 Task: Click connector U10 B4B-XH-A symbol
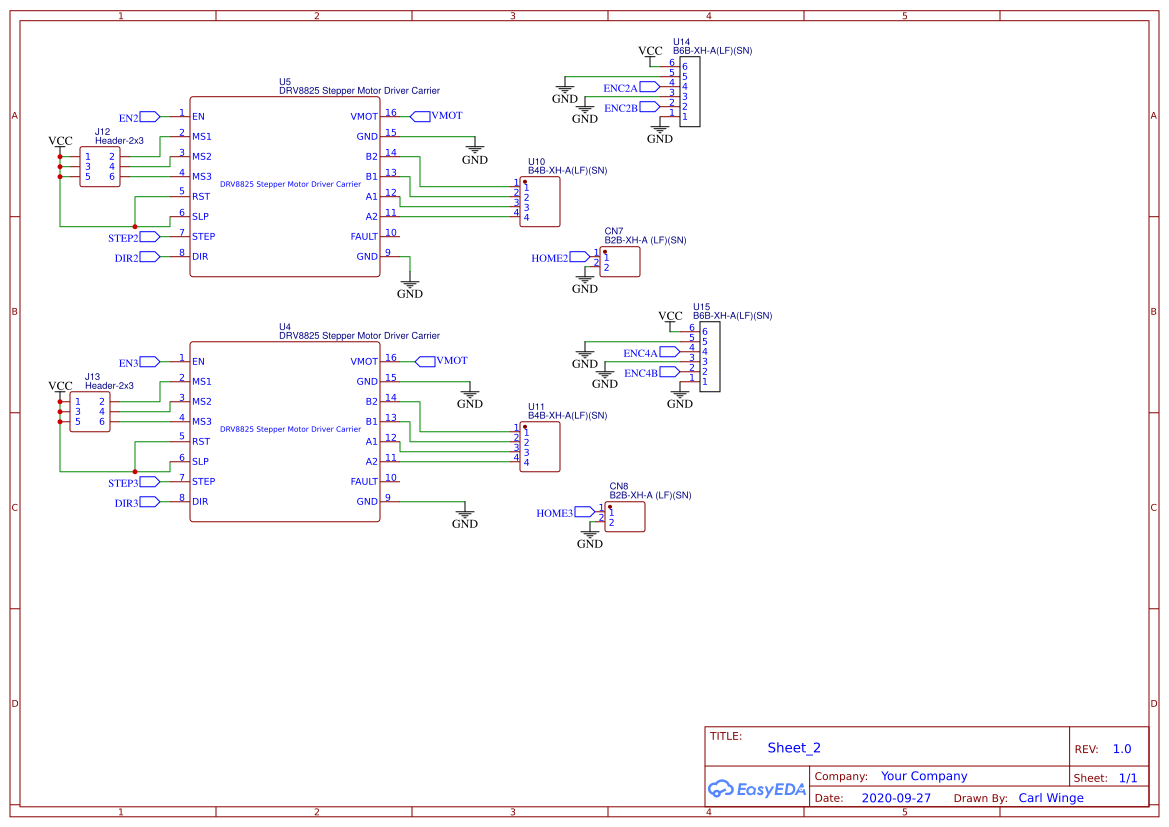(x=539, y=201)
